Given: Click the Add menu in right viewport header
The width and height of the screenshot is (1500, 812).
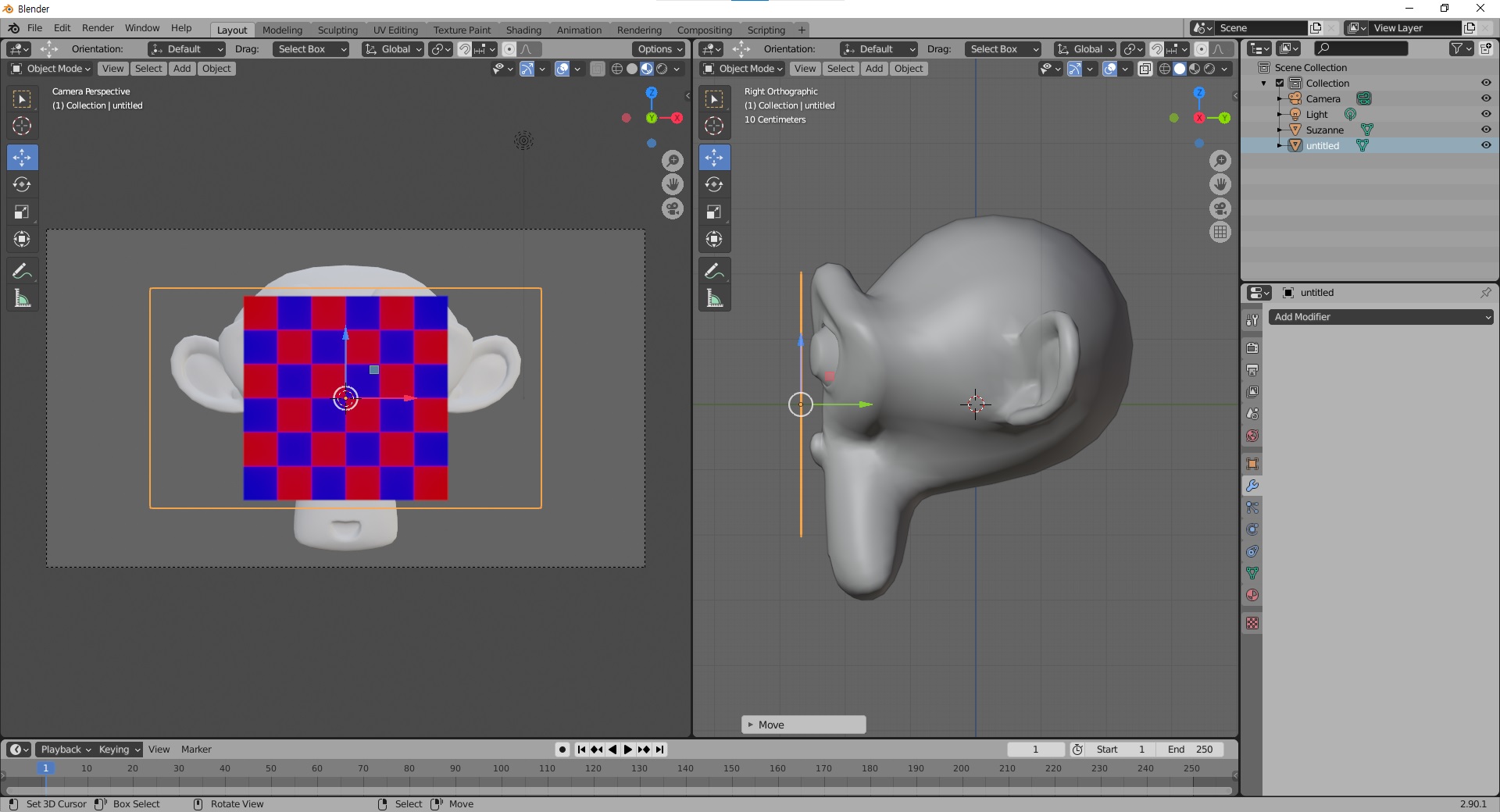Looking at the screenshot, I should pyautogui.click(x=874, y=69).
